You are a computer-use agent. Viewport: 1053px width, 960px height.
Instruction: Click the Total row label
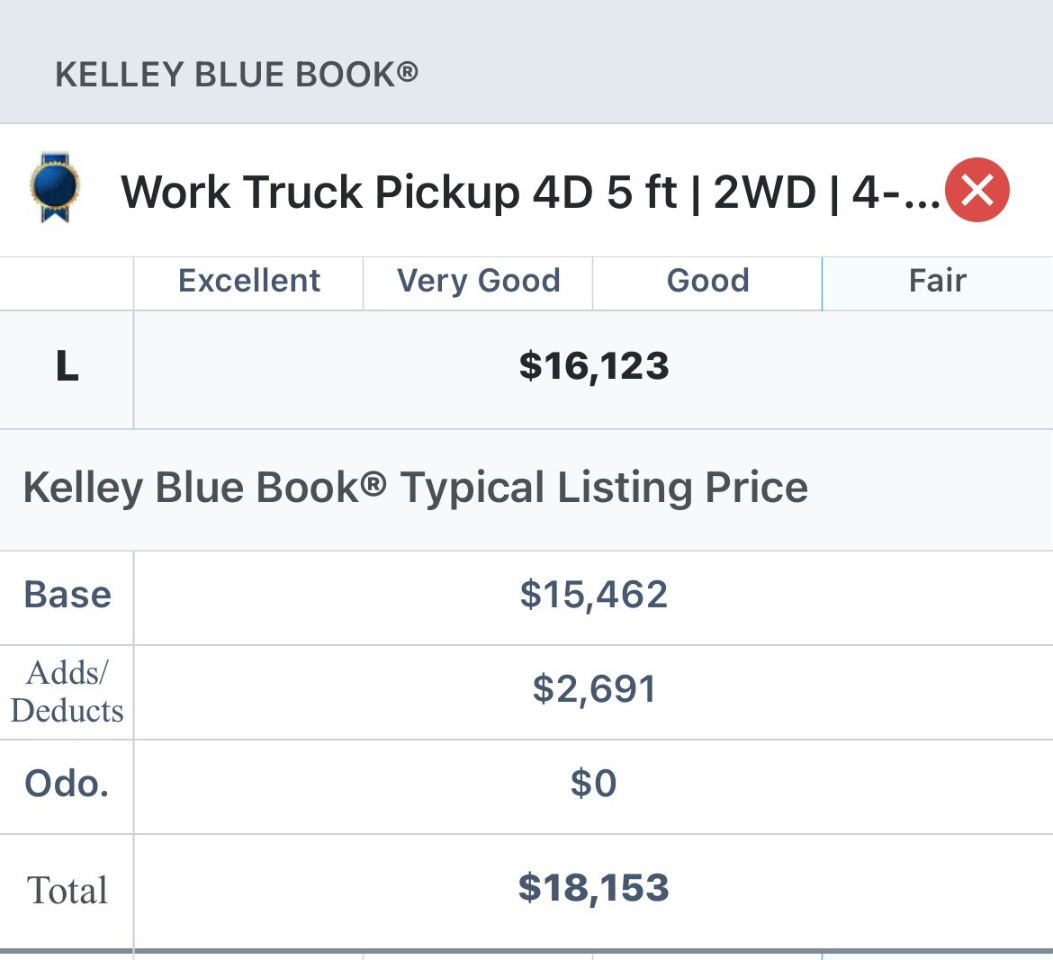point(67,890)
